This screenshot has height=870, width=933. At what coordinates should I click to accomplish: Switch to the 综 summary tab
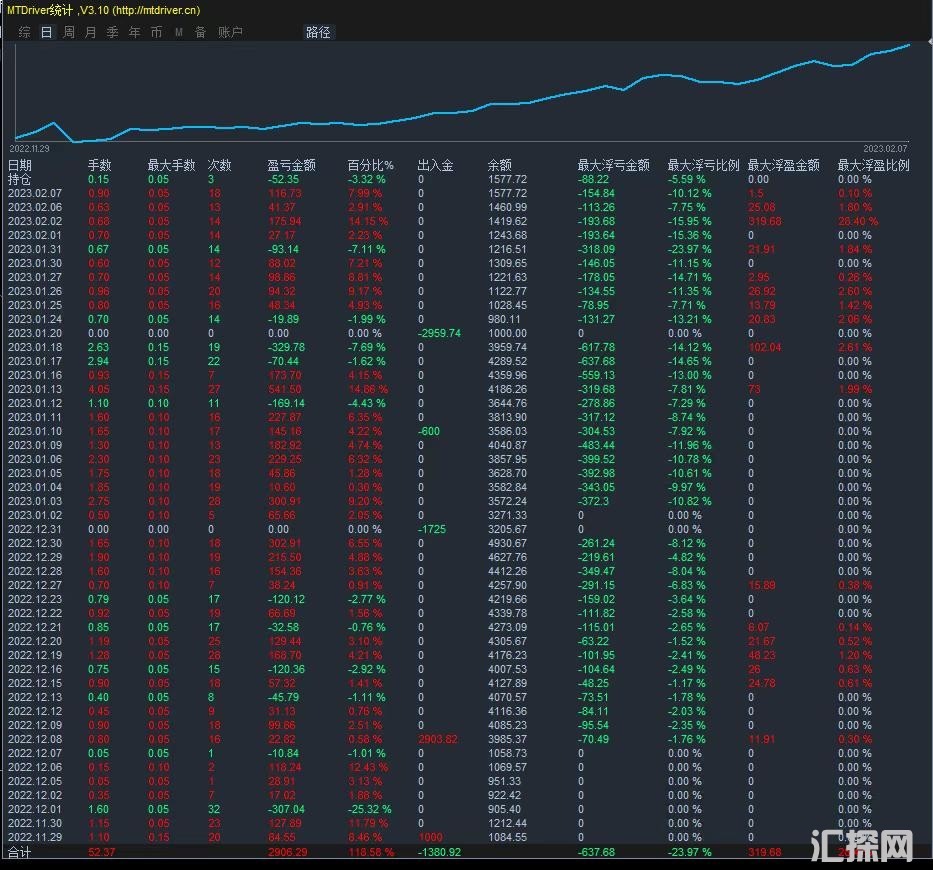[x=24, y=32]
